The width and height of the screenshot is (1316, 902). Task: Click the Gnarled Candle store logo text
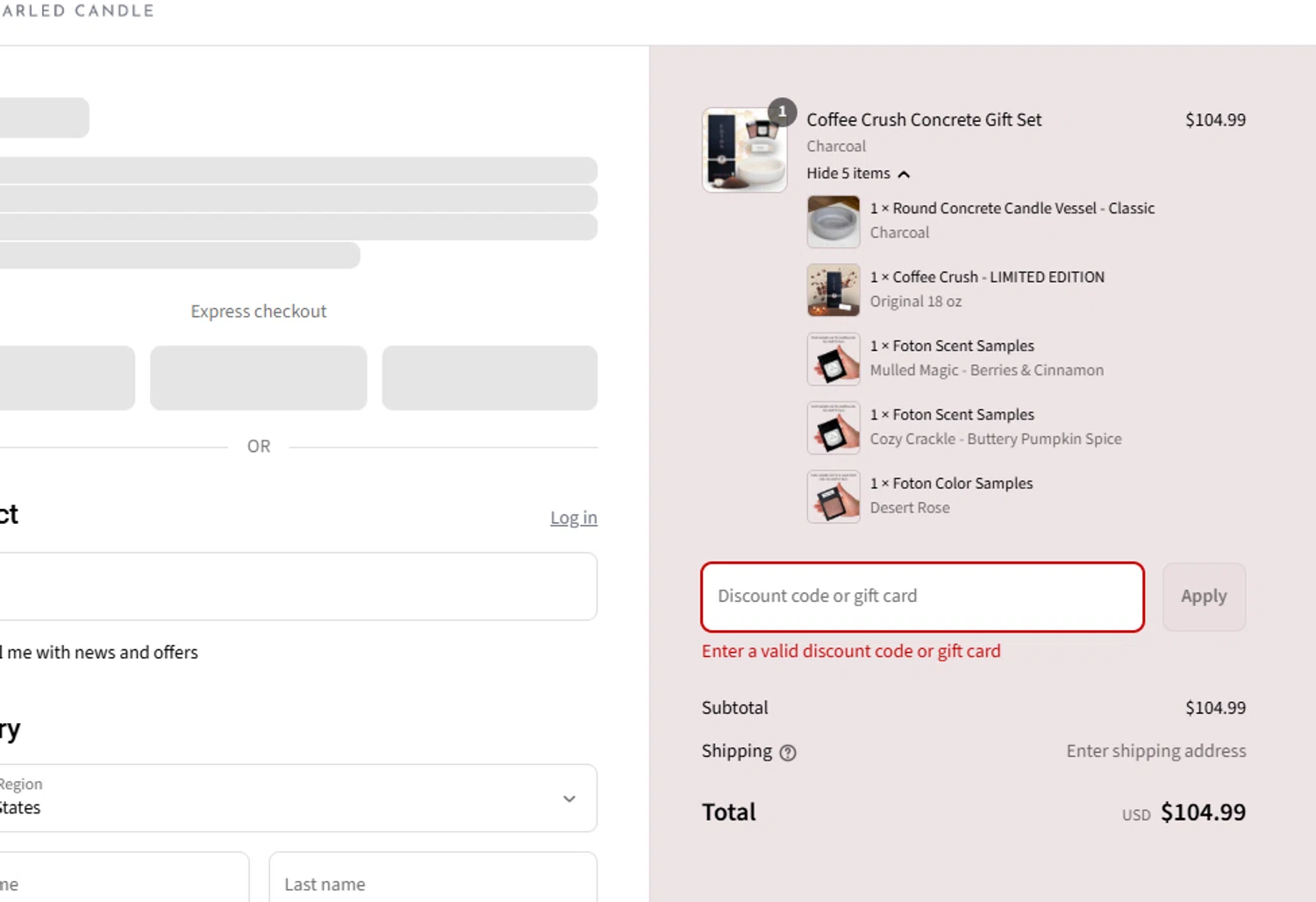pos(77,11)
